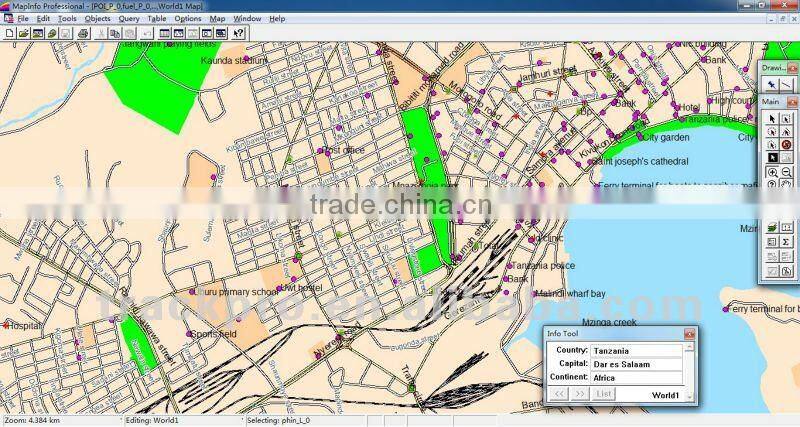The width and height of the screenshot is (800, 427).
Task: Click the context Help arrow-question icon
Action: pos(238,34)
